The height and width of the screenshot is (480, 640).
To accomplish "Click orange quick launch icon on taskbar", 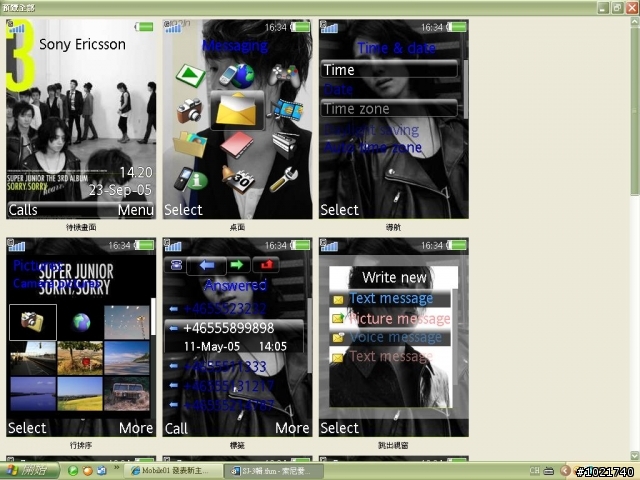I will [x=87, y=471].
